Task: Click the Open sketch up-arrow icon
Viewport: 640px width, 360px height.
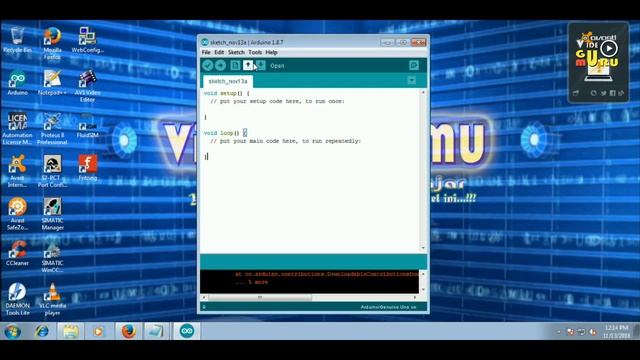Action: pos(248,65)
